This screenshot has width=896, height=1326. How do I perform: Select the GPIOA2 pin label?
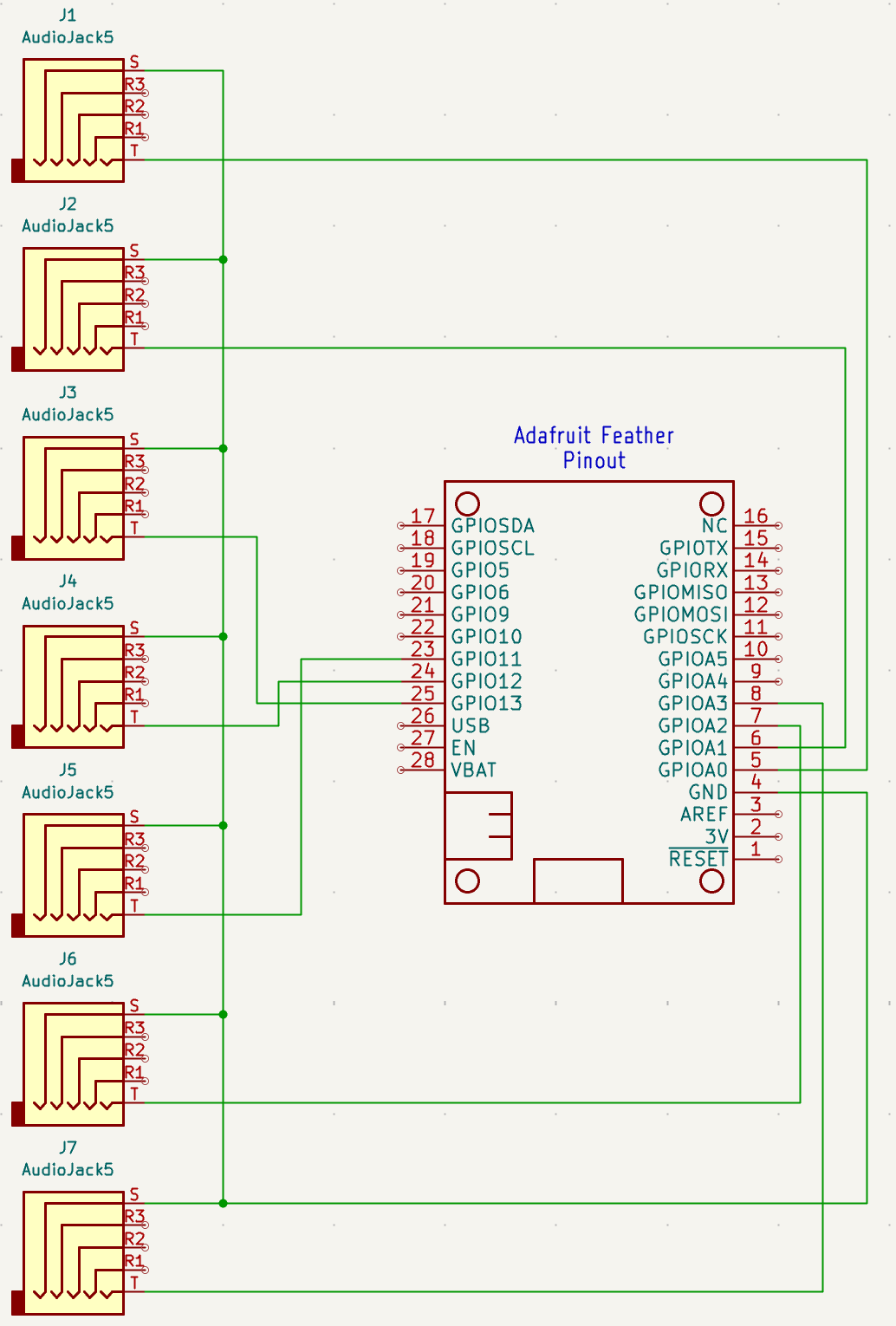click(x=693, y=726)
